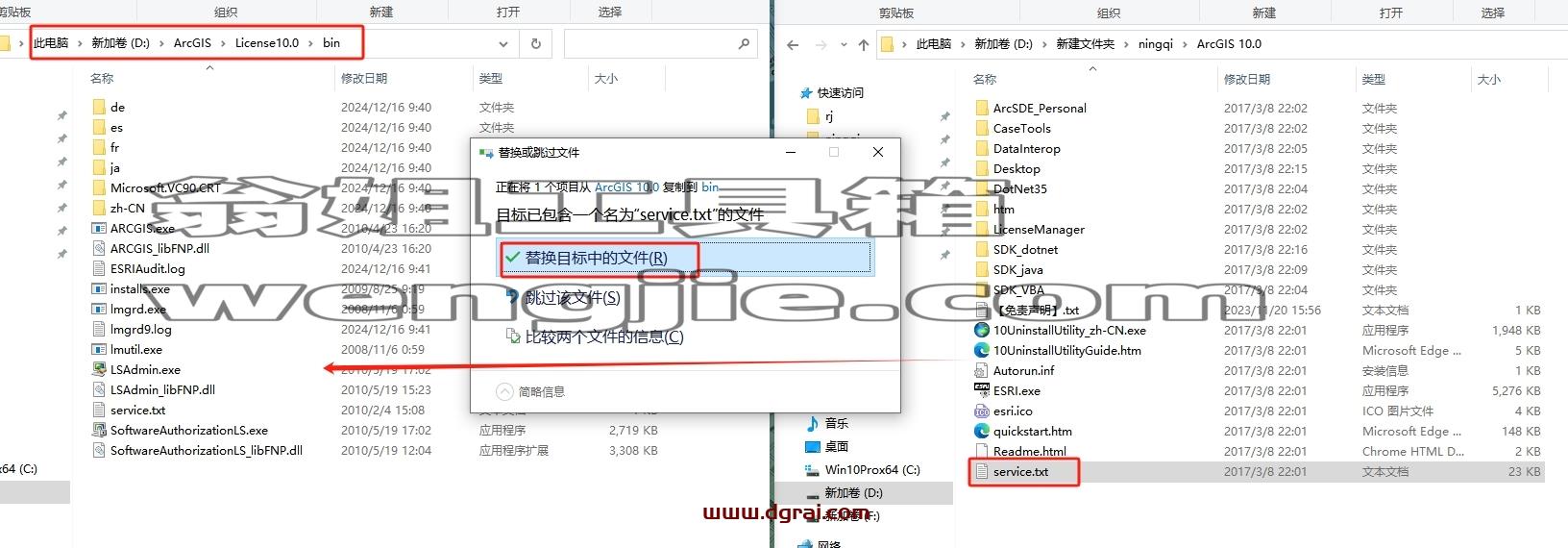Expand 简略信息 details chevron in dialog
The image size is (1568, 548).
pos(505,391)
